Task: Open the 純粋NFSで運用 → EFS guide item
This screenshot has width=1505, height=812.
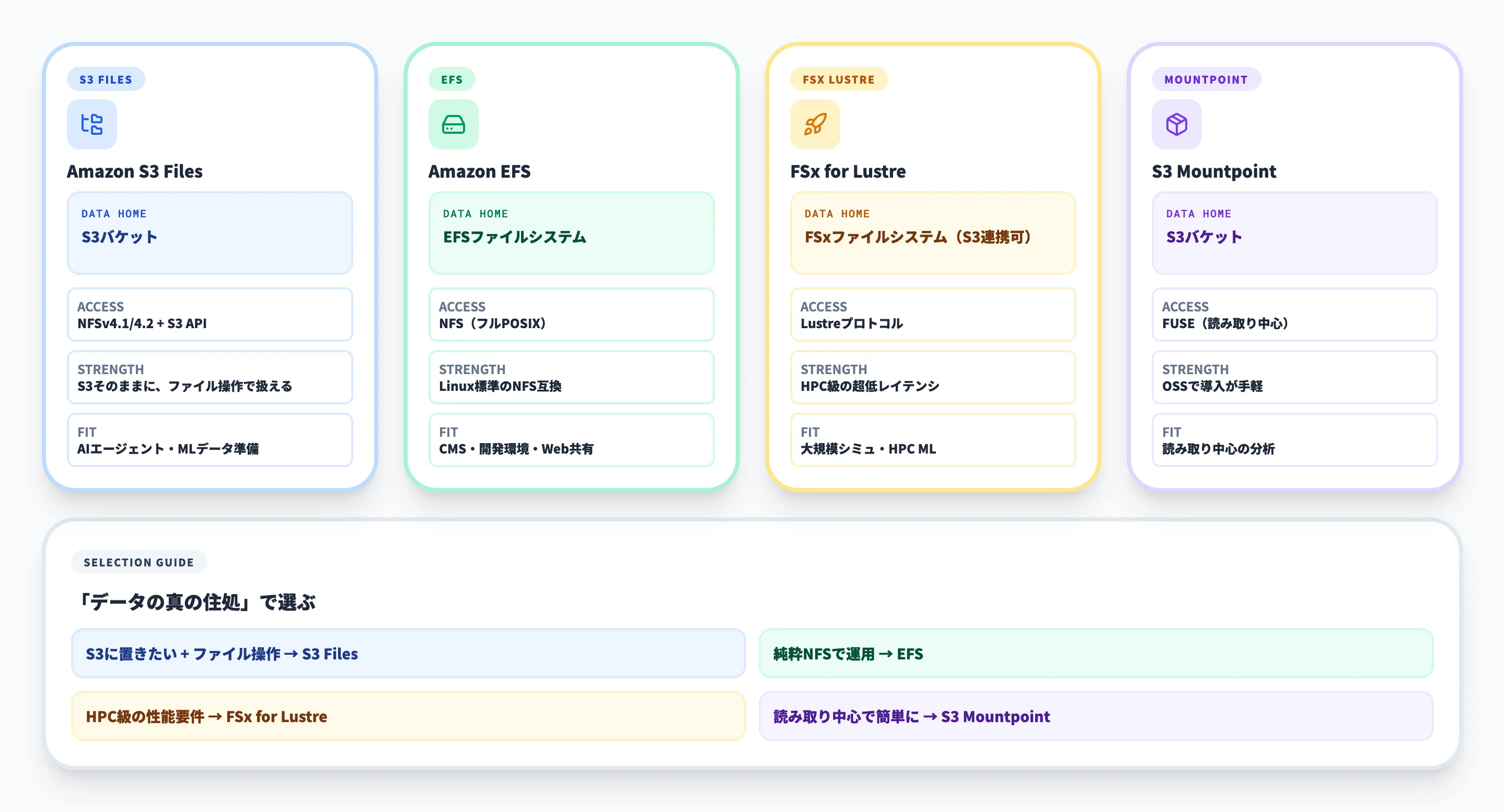Action: pos(1095,653)
